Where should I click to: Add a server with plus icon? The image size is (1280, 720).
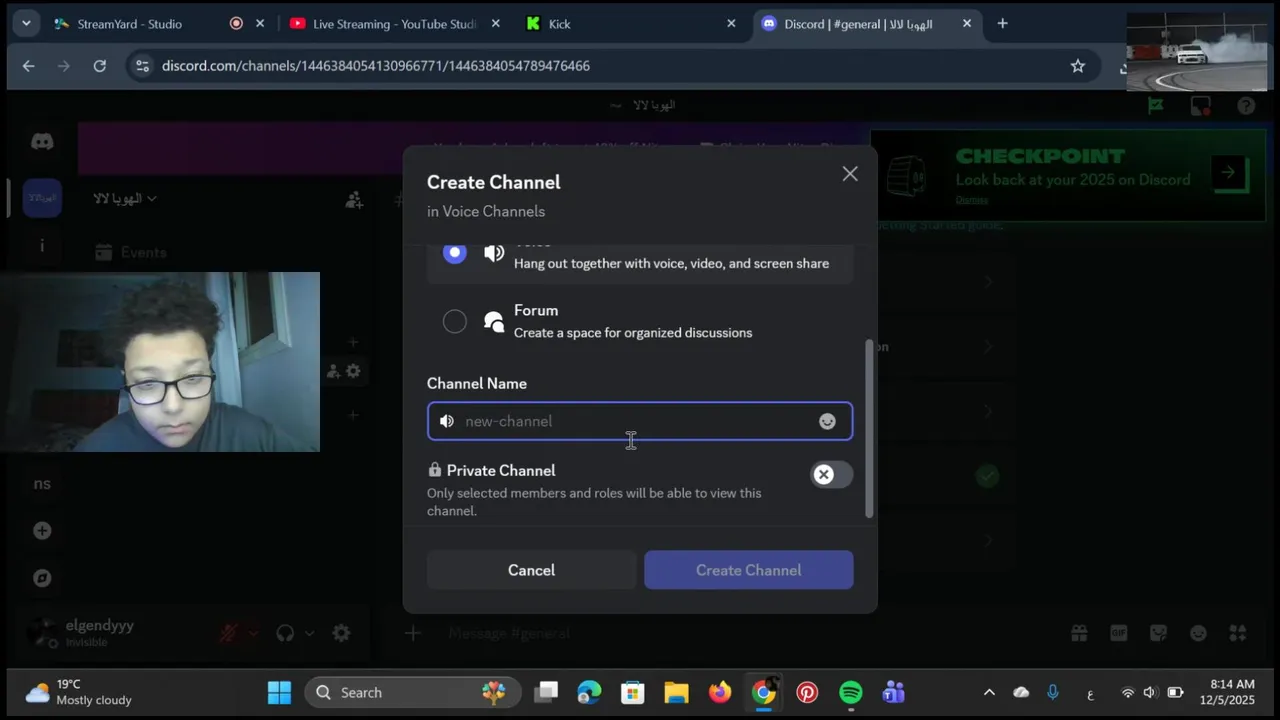42,531
